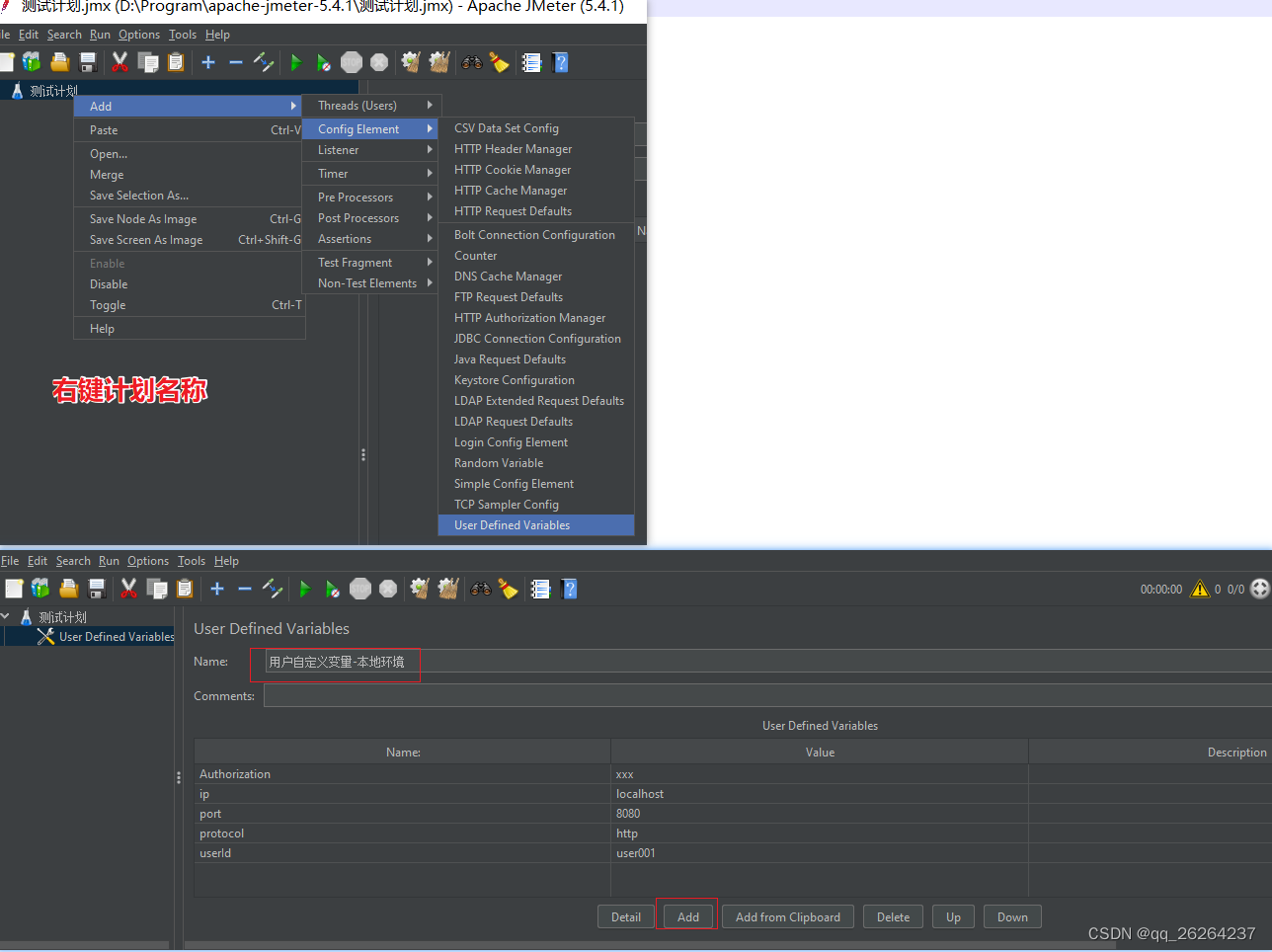Click the Down button
1272x952 pixels.
click(1012, 917)
